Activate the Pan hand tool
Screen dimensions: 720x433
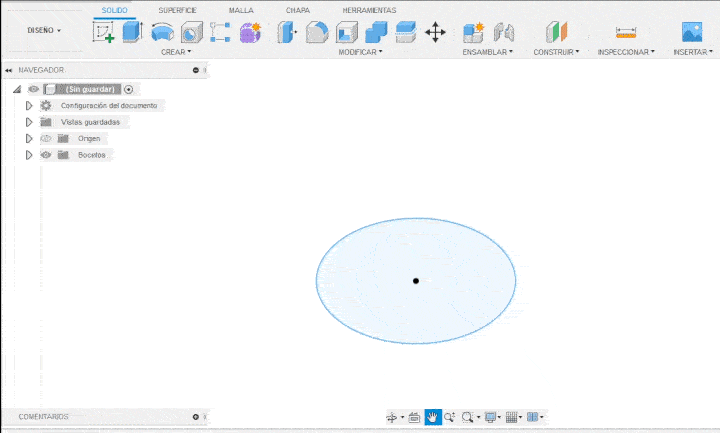[x=432, y=417]
